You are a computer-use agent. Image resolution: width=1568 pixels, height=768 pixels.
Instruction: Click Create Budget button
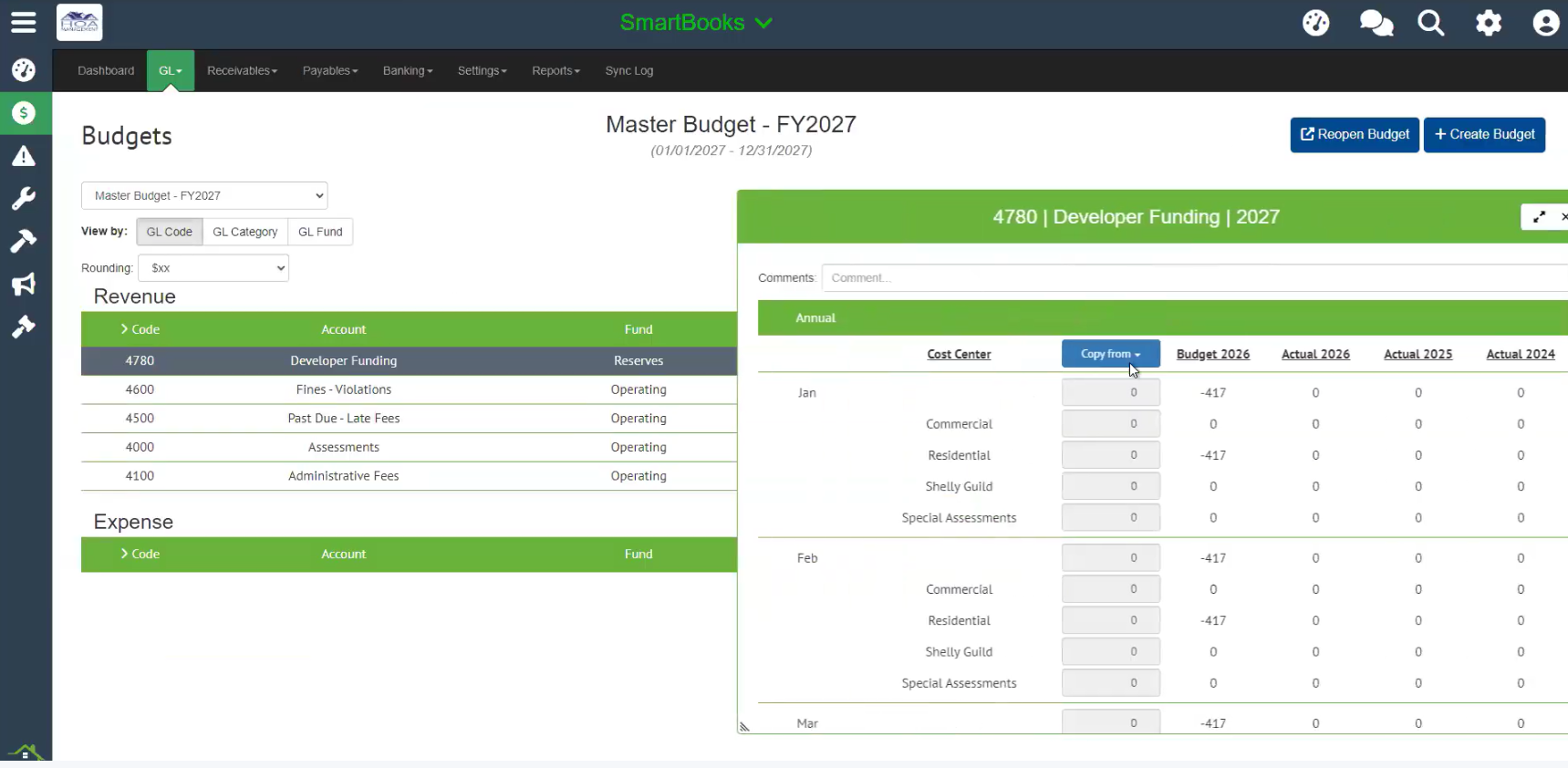pyautogui.click(x=1484, y=135)
